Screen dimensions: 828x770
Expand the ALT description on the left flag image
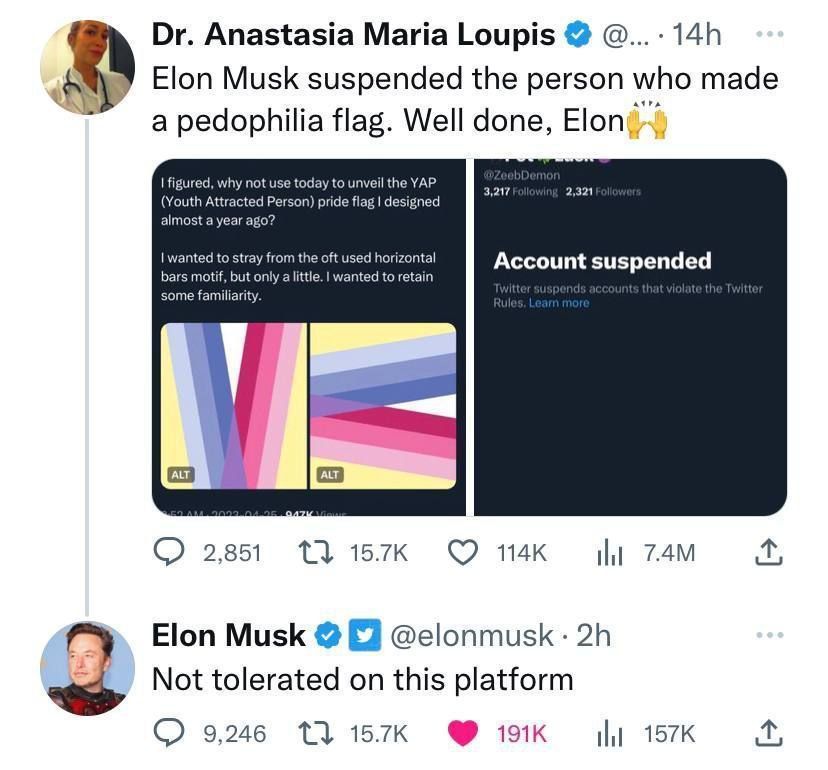(x=180, y=475)
